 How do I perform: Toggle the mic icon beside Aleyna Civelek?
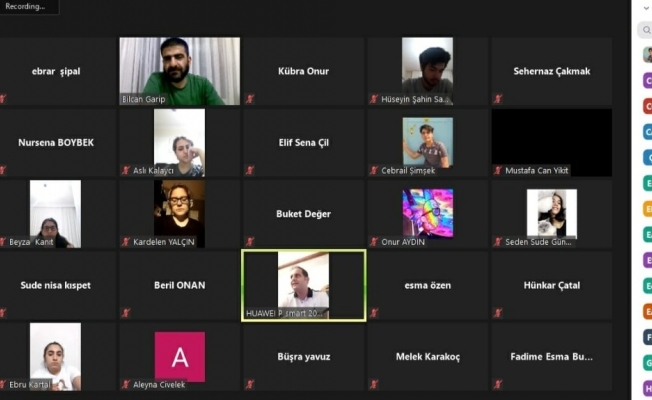tap(126, 383)
